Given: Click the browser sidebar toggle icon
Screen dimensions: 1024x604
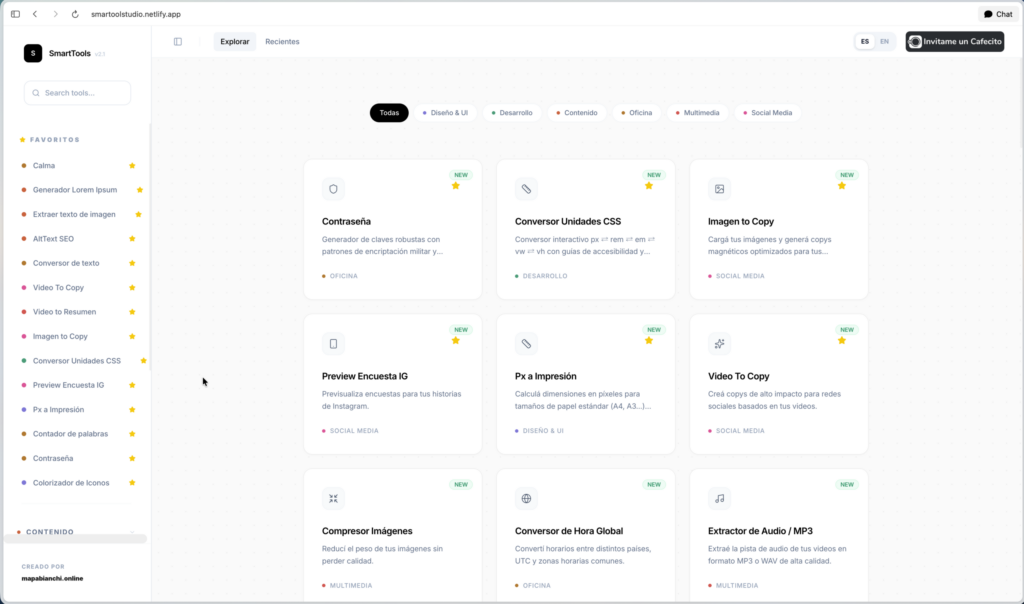Looking at the screenshot, I should [x=15, y=14].
